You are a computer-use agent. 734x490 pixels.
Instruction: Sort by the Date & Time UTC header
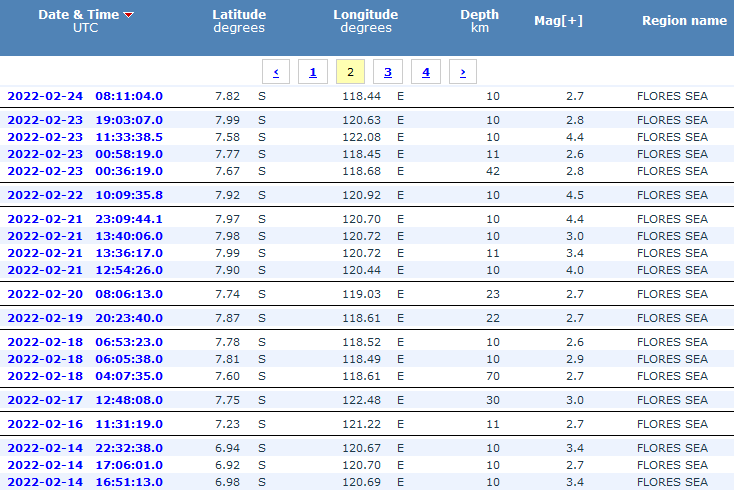tap(86, 21)
